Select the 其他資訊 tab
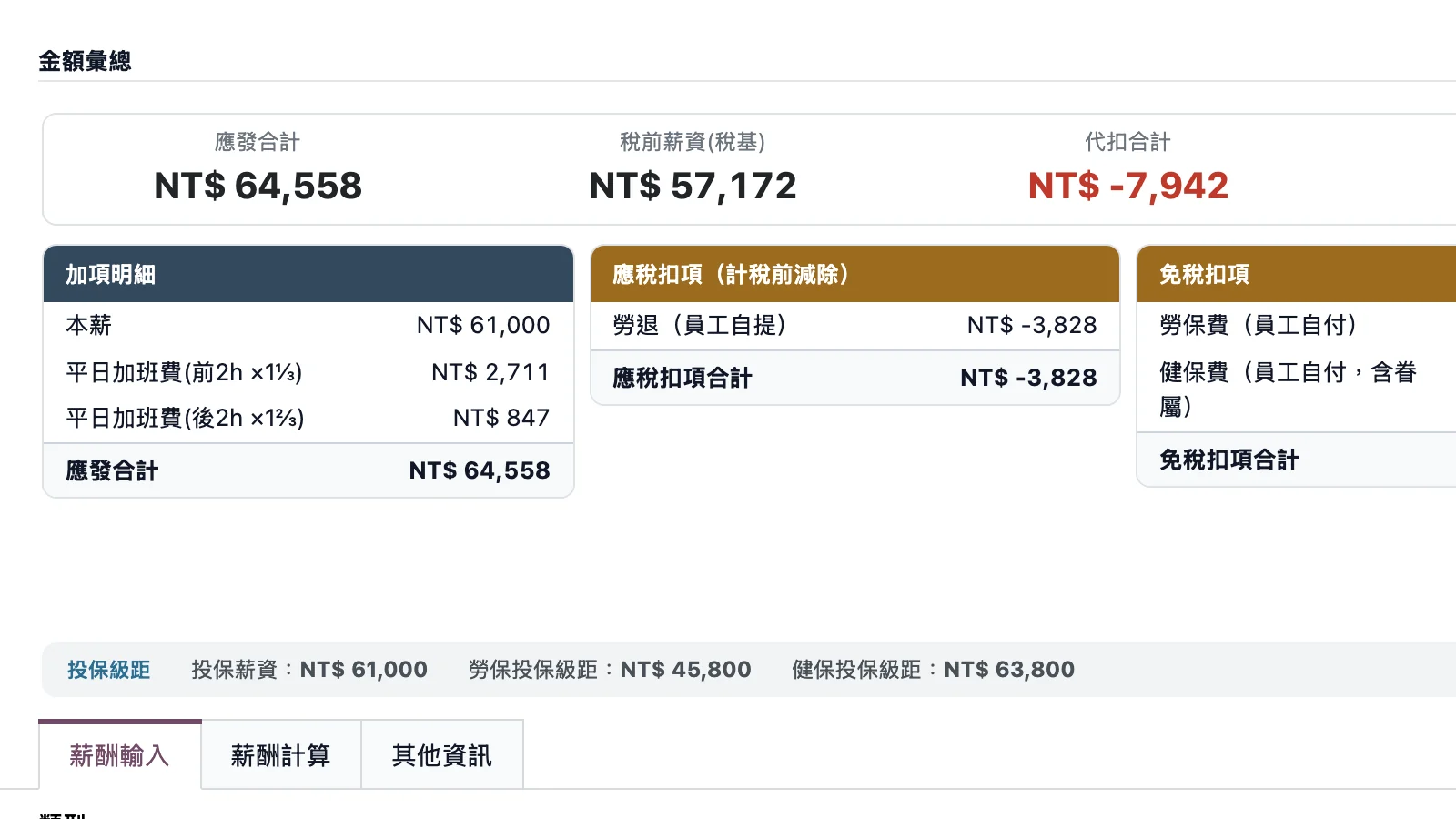This screenshot has height=819, width=1456. [442, 755]
